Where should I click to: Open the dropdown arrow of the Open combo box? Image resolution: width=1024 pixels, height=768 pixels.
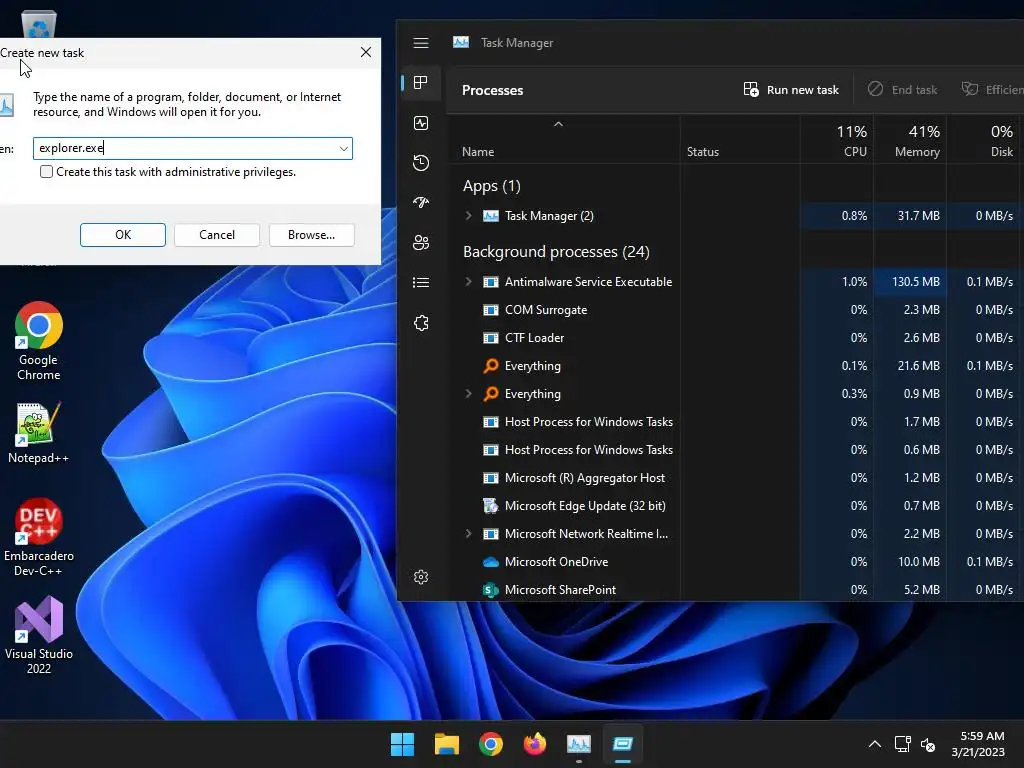(344, 148)
